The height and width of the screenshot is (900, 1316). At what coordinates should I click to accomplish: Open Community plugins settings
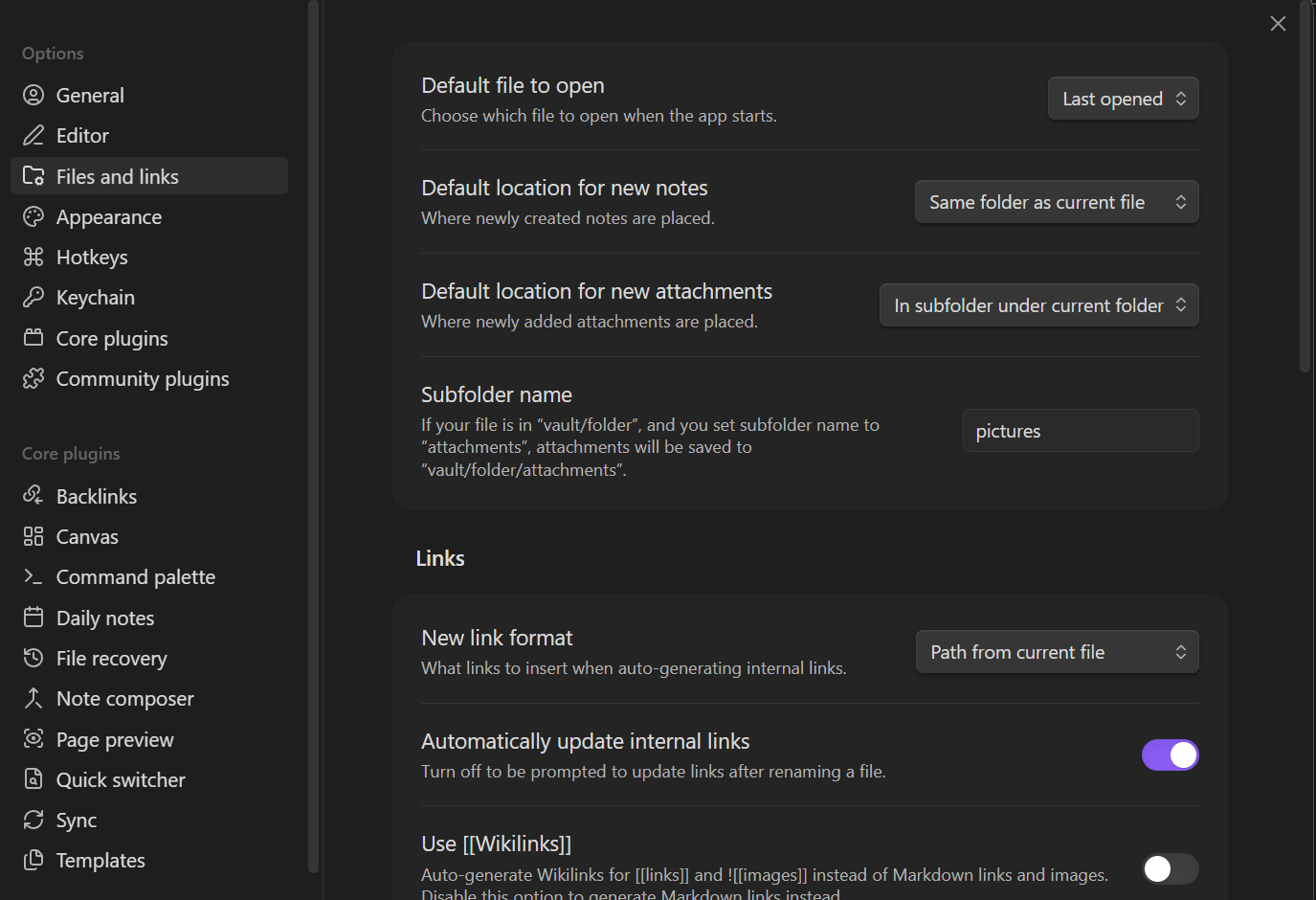coord(149,378)
